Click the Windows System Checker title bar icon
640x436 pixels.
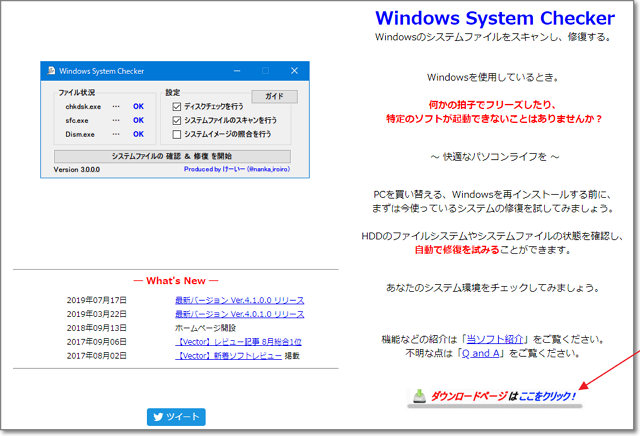(50, 71)
